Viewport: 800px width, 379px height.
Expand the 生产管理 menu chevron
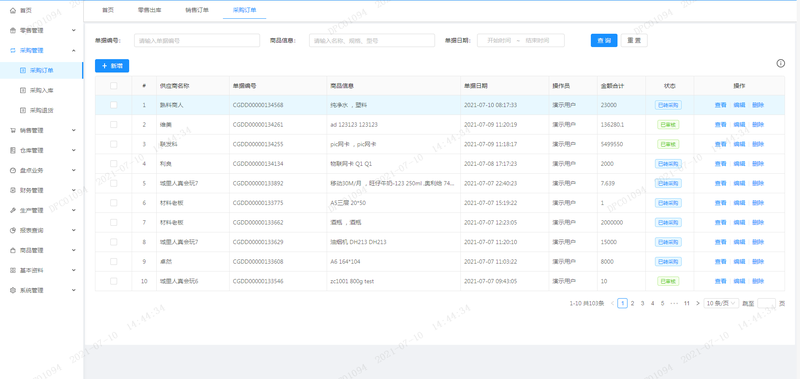(x=73, y=210)
